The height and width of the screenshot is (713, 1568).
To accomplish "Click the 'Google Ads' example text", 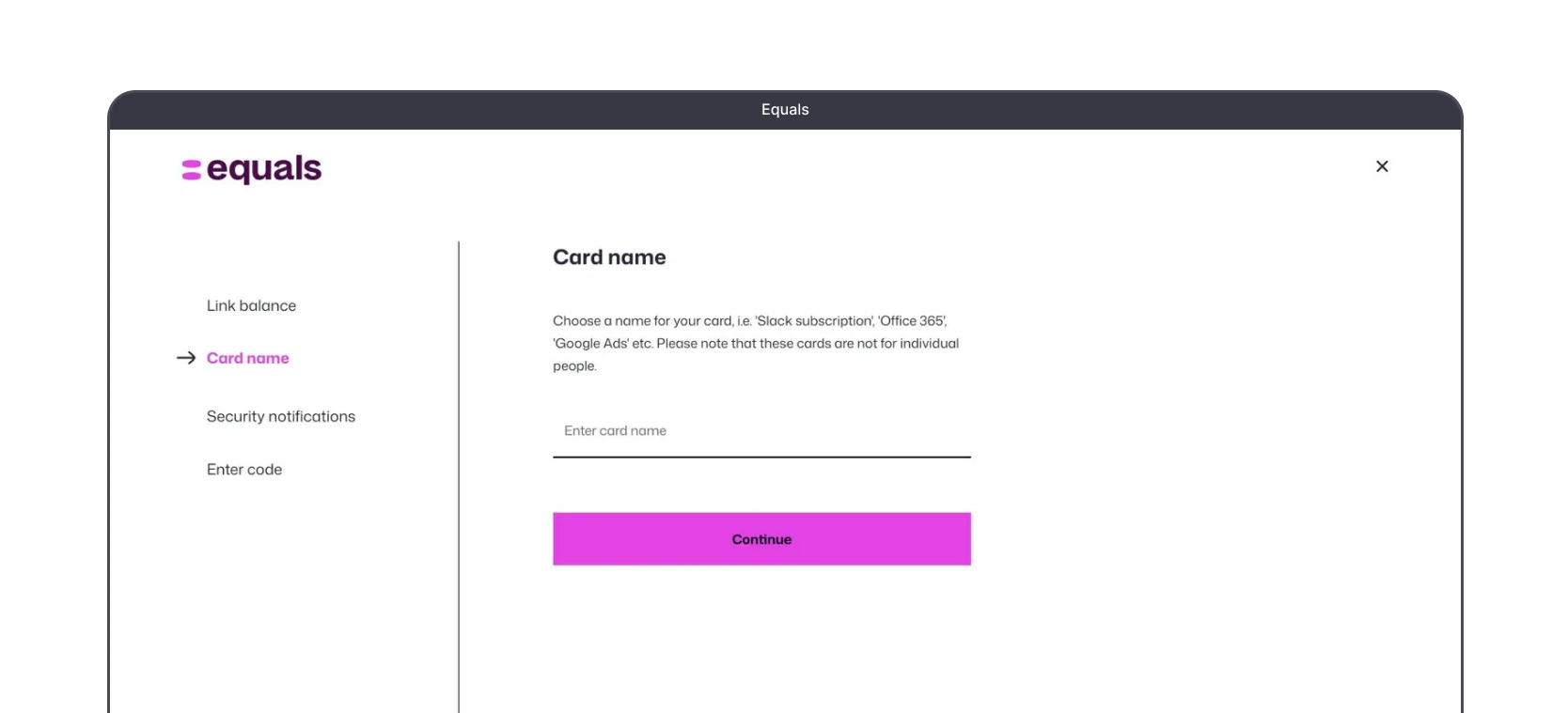I will (591, 344).
